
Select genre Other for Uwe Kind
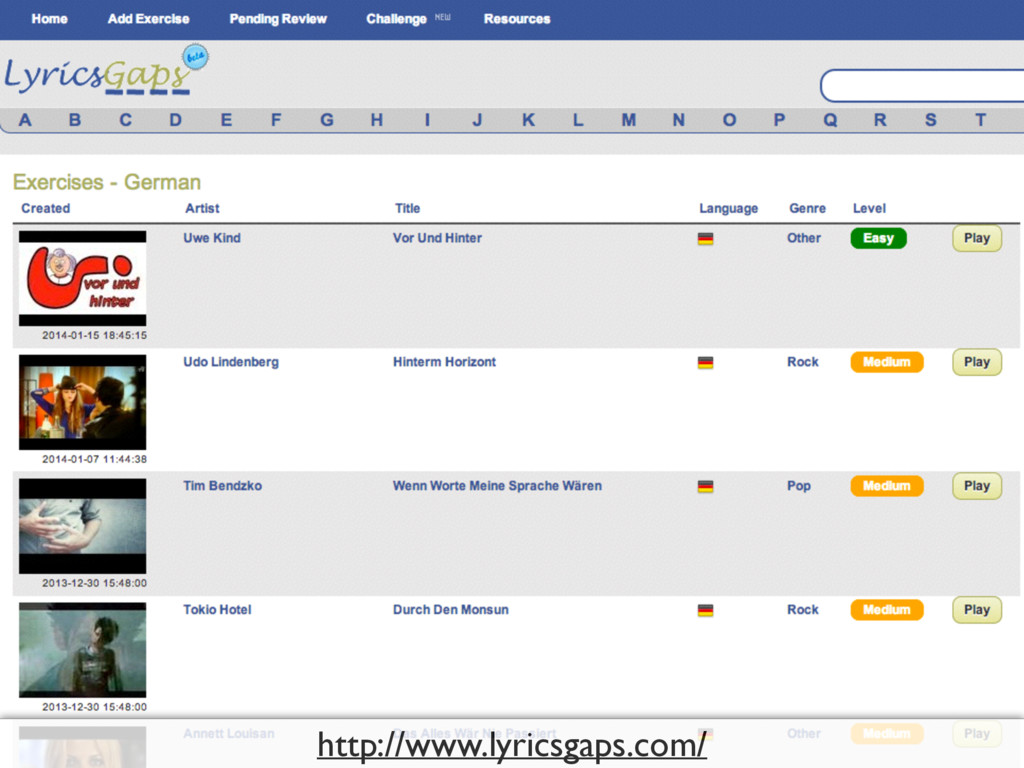tap(803, 238)
